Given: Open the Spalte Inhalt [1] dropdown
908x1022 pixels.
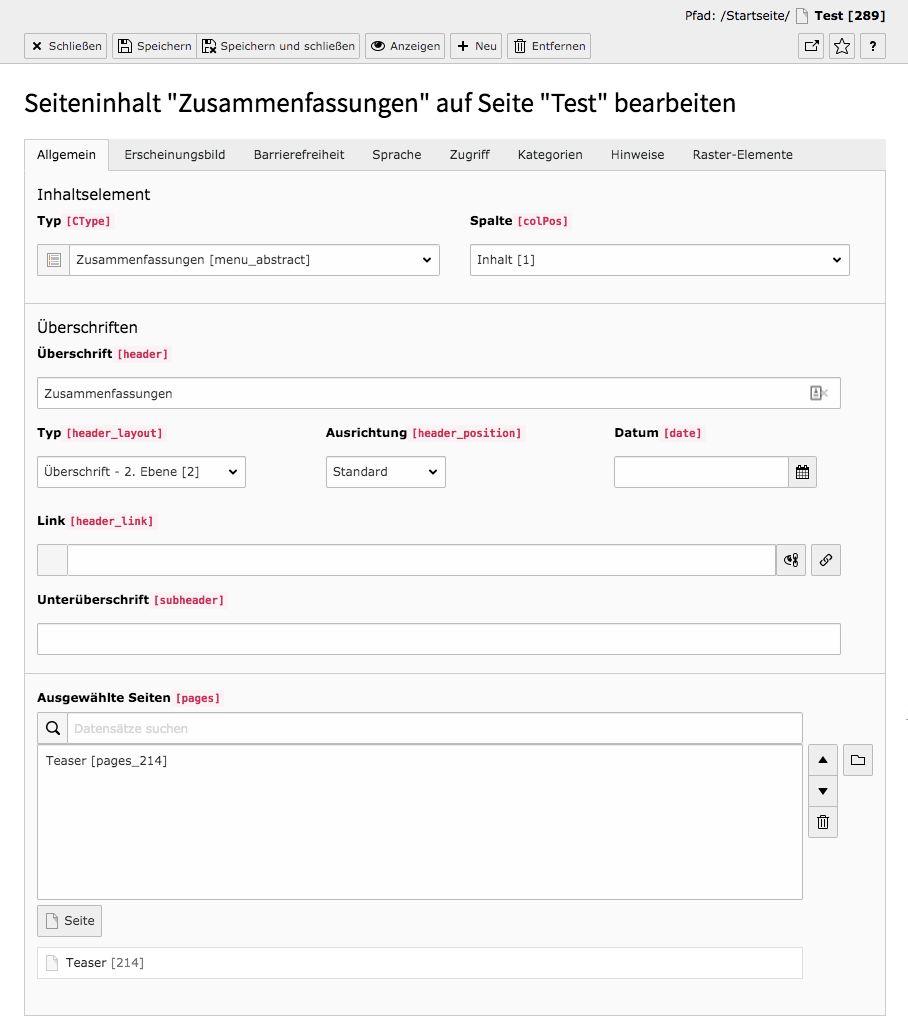Looking at the screenshot, I should 660,260.
